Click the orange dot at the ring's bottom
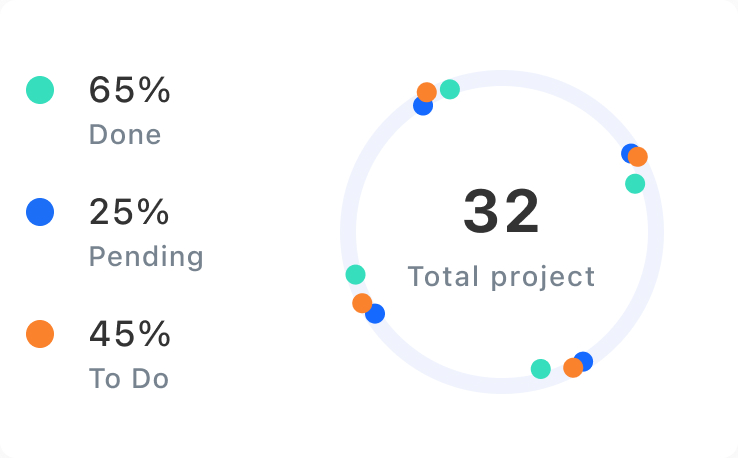738x458 pixels. tap(573, 368)
